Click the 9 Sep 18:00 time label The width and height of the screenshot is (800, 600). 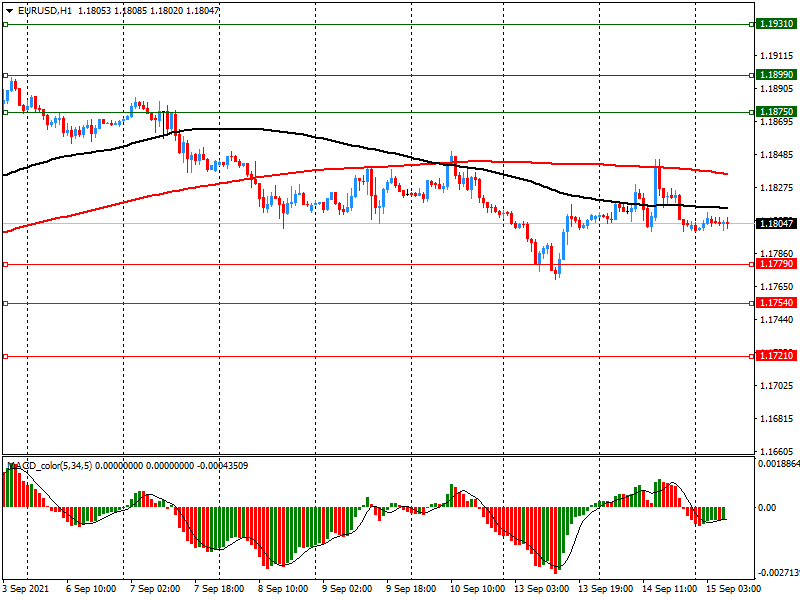tap(411, 589)
